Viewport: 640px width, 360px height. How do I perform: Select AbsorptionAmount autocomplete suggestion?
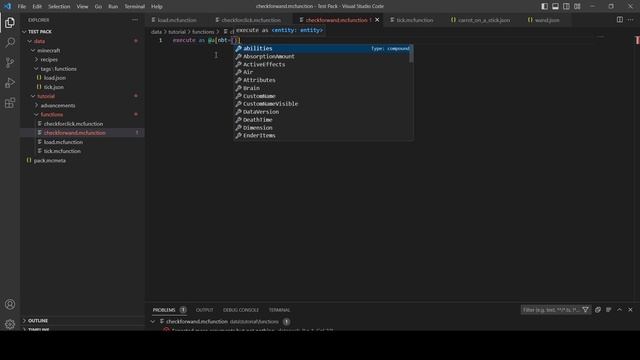pos(322,56)
